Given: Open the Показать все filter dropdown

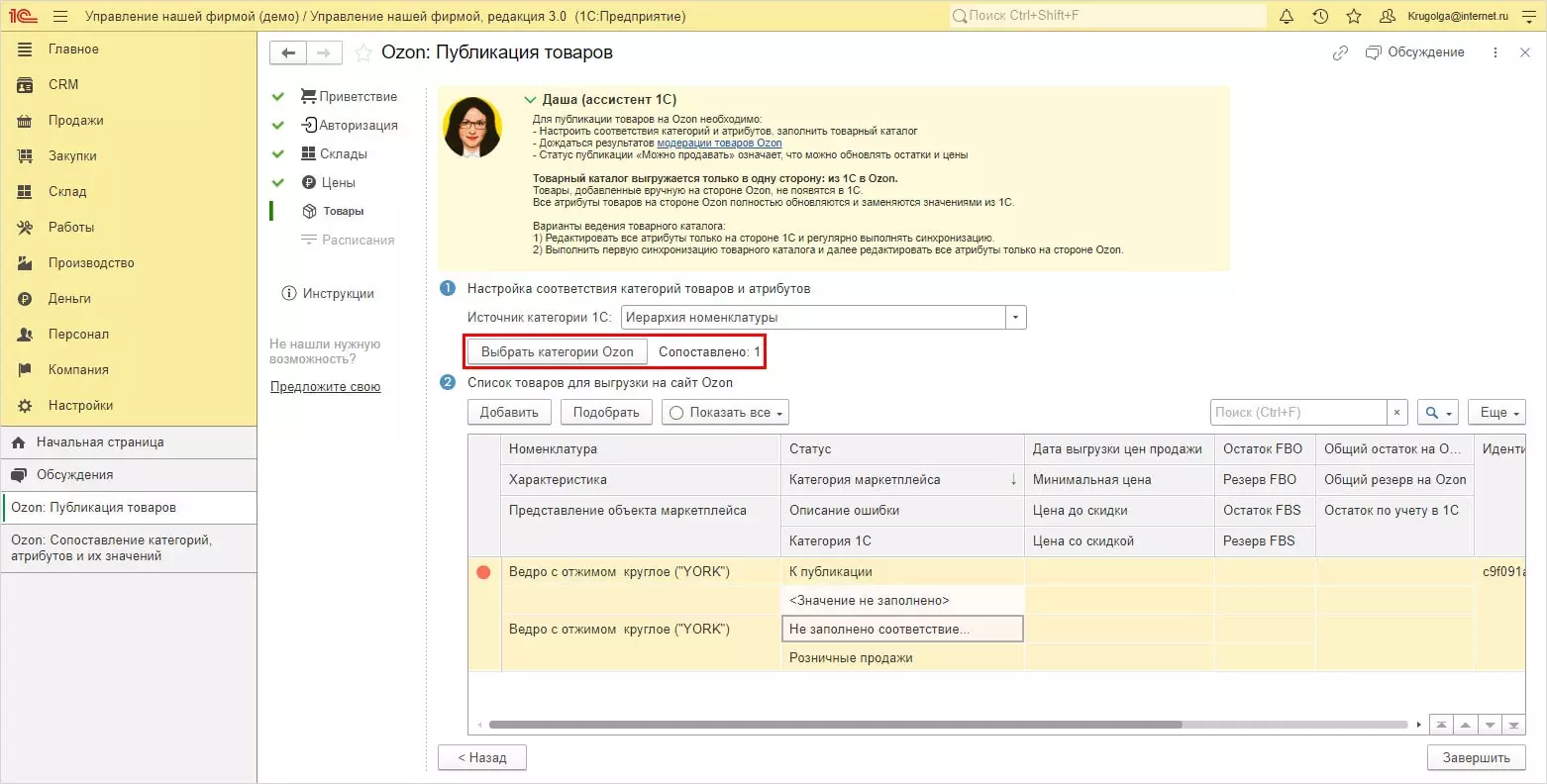Looking at the screenshot, I should coord(725,413).
